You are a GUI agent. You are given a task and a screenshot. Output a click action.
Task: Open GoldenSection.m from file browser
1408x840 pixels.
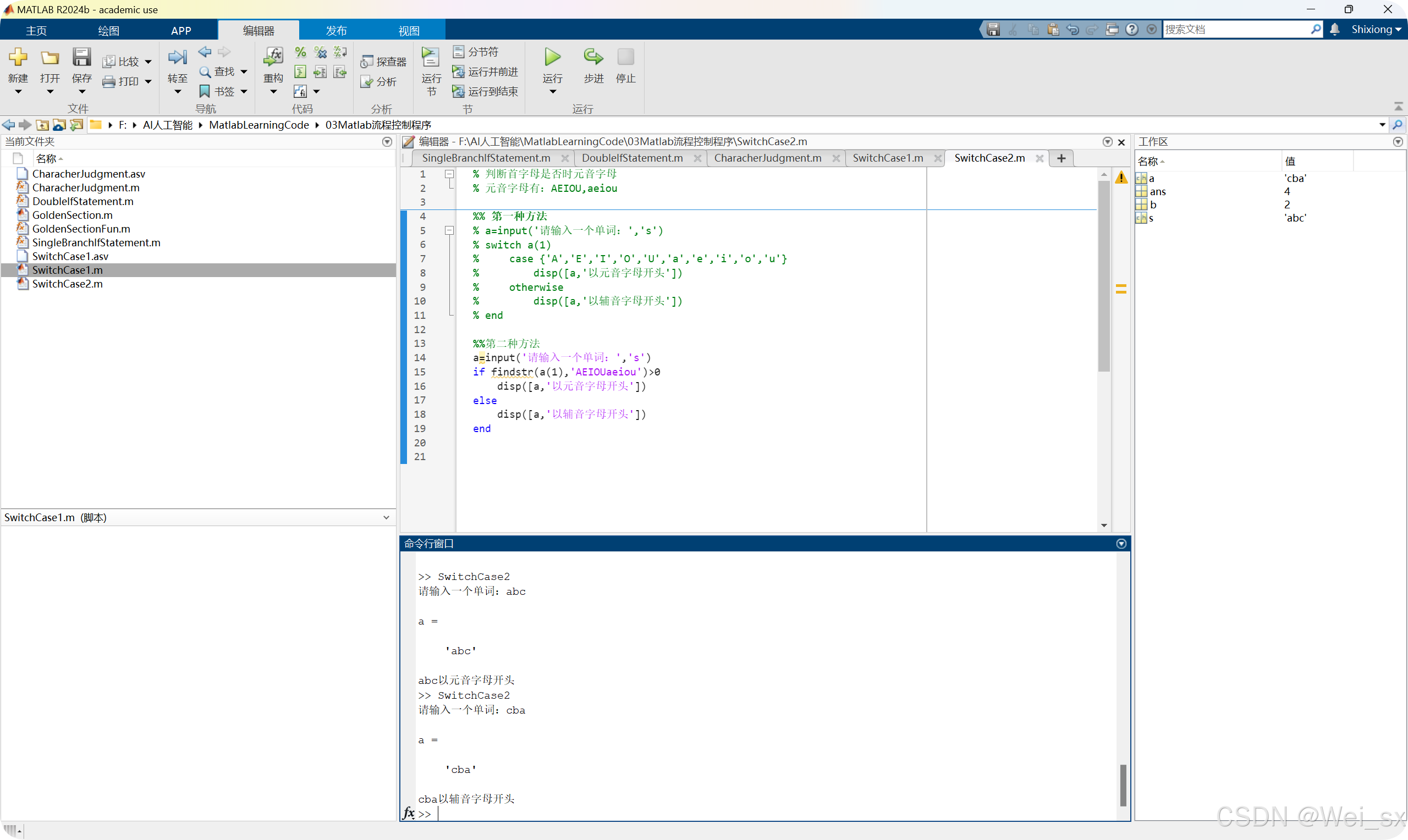(x=72, y=214)
